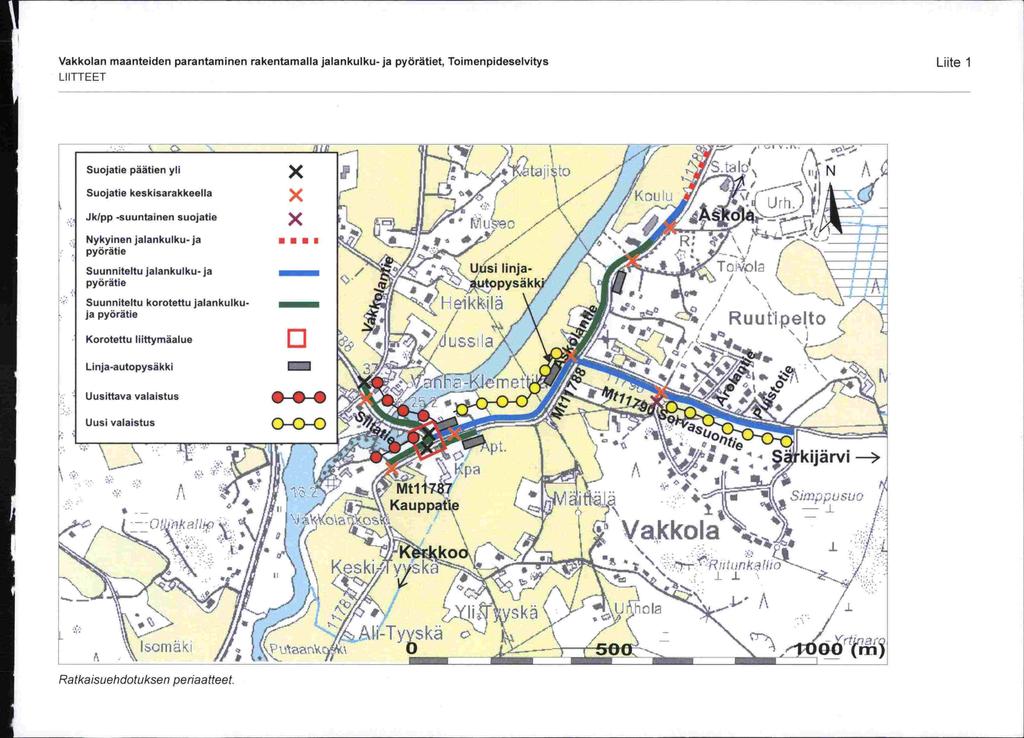
Task: Click the large 'Vakkola' place label
Action: click(x=671, y=530)
